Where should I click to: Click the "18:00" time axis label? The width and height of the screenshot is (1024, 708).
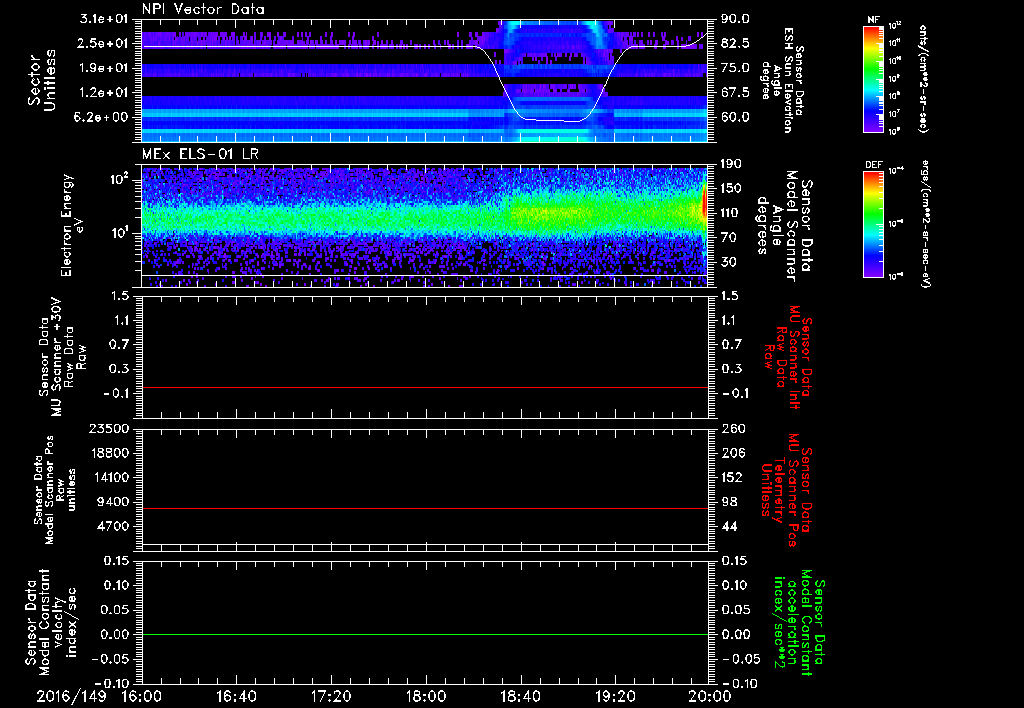[x=426, y=696]
